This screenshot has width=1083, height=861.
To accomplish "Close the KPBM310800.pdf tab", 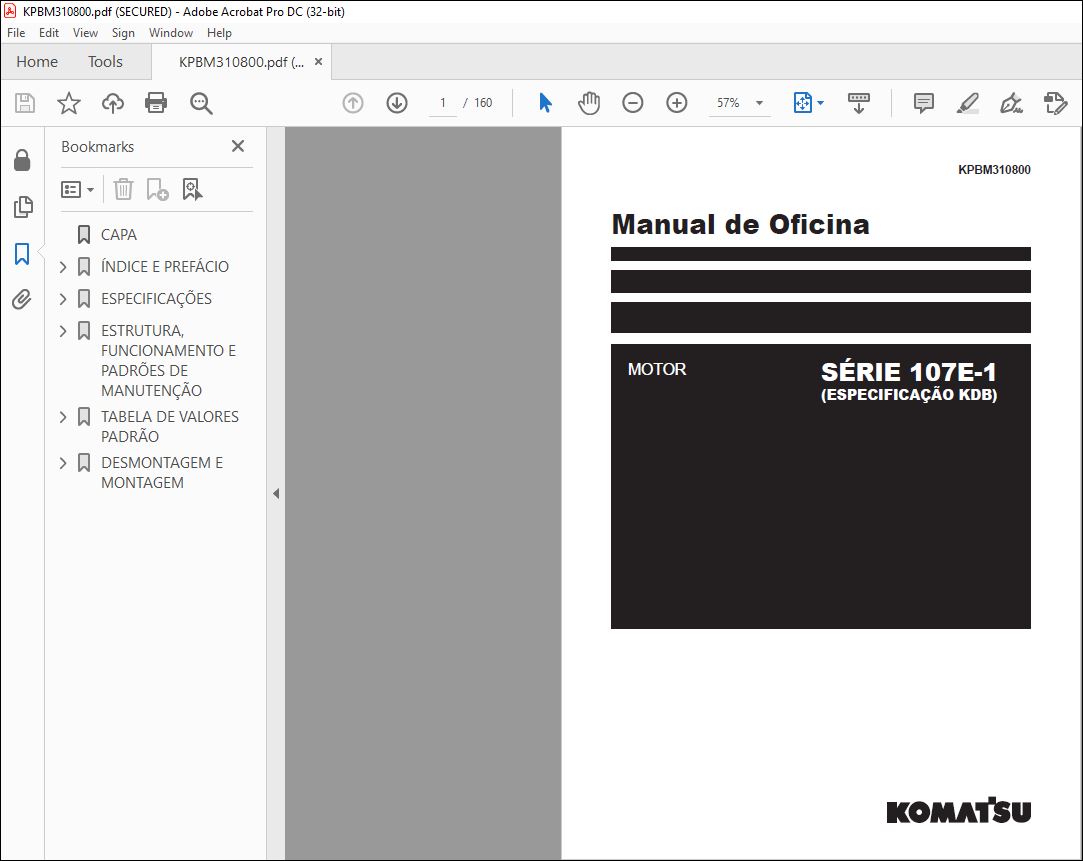I will pos(318,61).
